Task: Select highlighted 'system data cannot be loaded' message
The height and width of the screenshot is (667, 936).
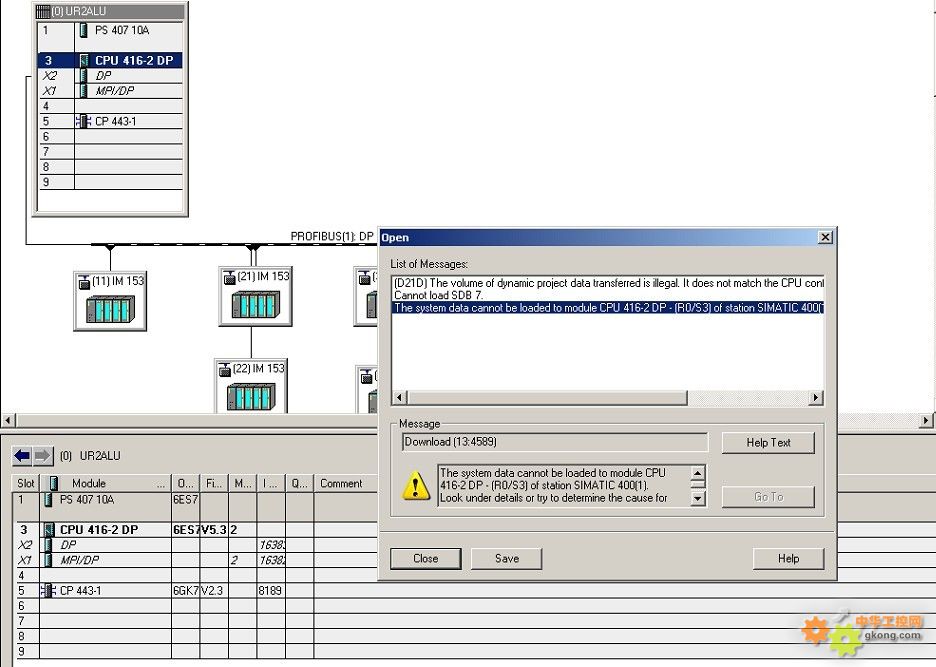Action: (x=608, y=308)
